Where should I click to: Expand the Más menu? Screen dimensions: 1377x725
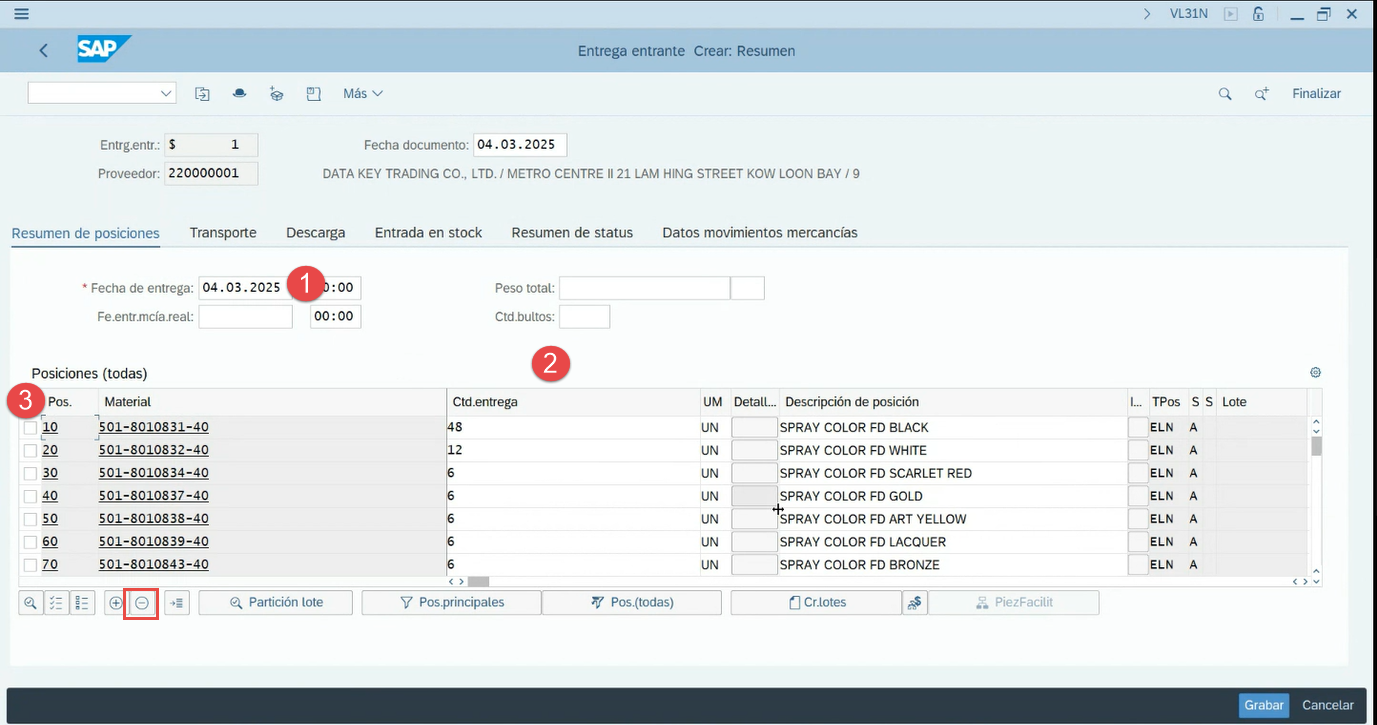362,94
